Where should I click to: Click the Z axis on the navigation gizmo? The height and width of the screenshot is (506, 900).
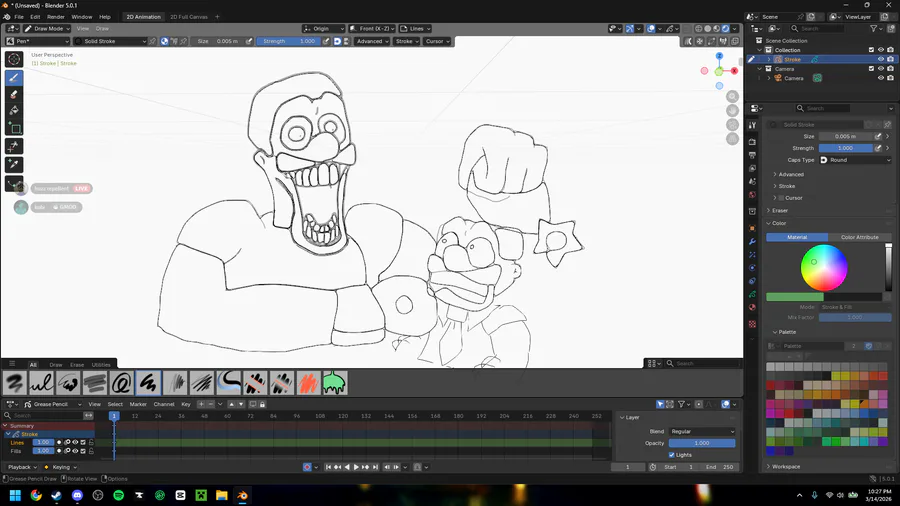coord(719,56)
